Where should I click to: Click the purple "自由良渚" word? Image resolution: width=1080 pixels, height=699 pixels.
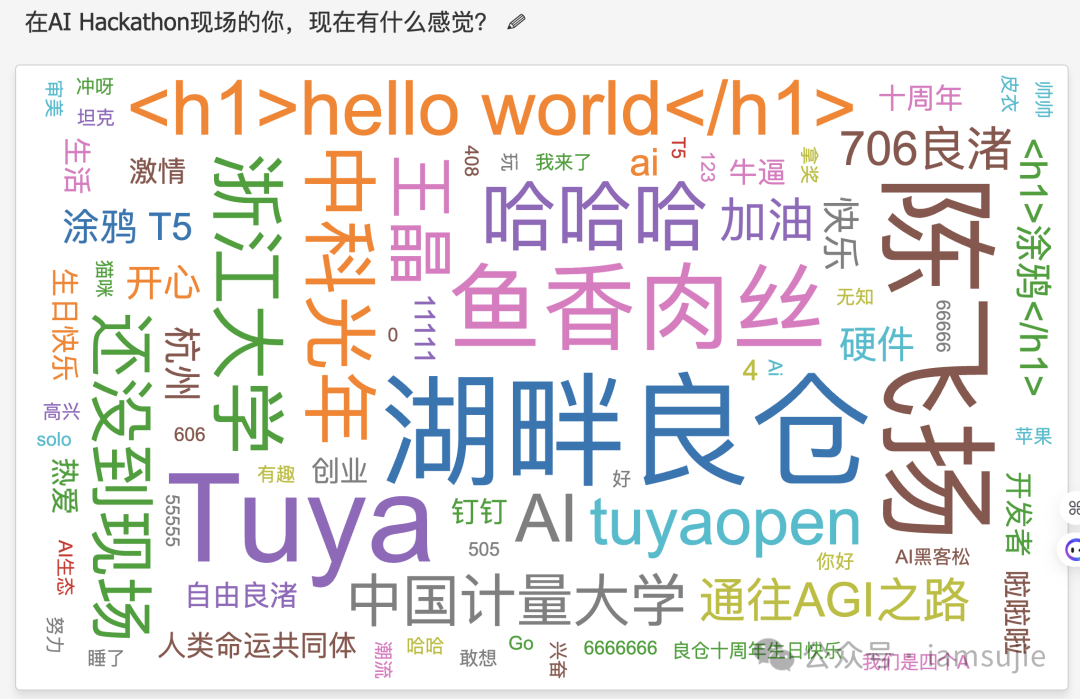pyautogui.click(x=242, y=595)
